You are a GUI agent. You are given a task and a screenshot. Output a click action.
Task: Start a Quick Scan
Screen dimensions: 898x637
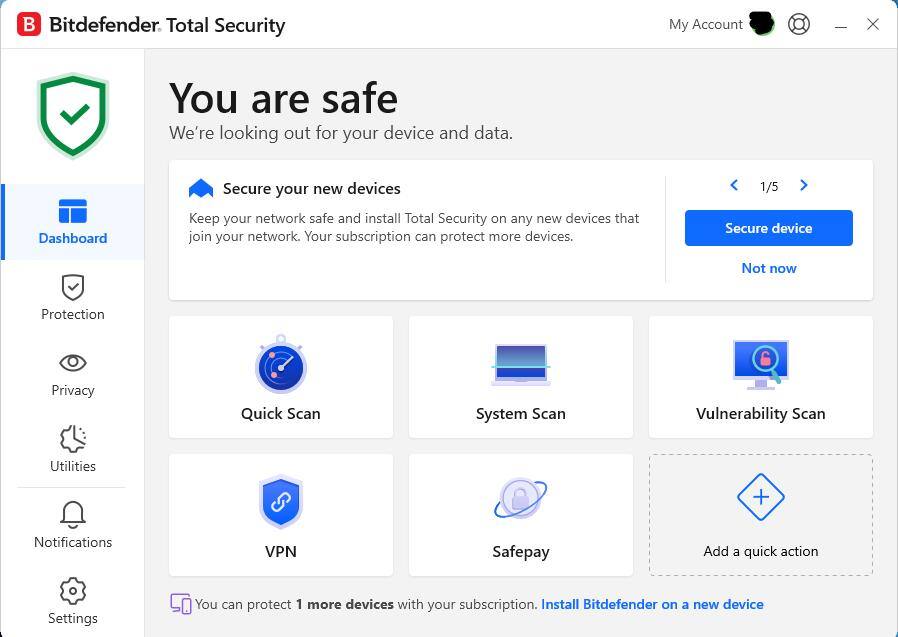click(280, 377)
